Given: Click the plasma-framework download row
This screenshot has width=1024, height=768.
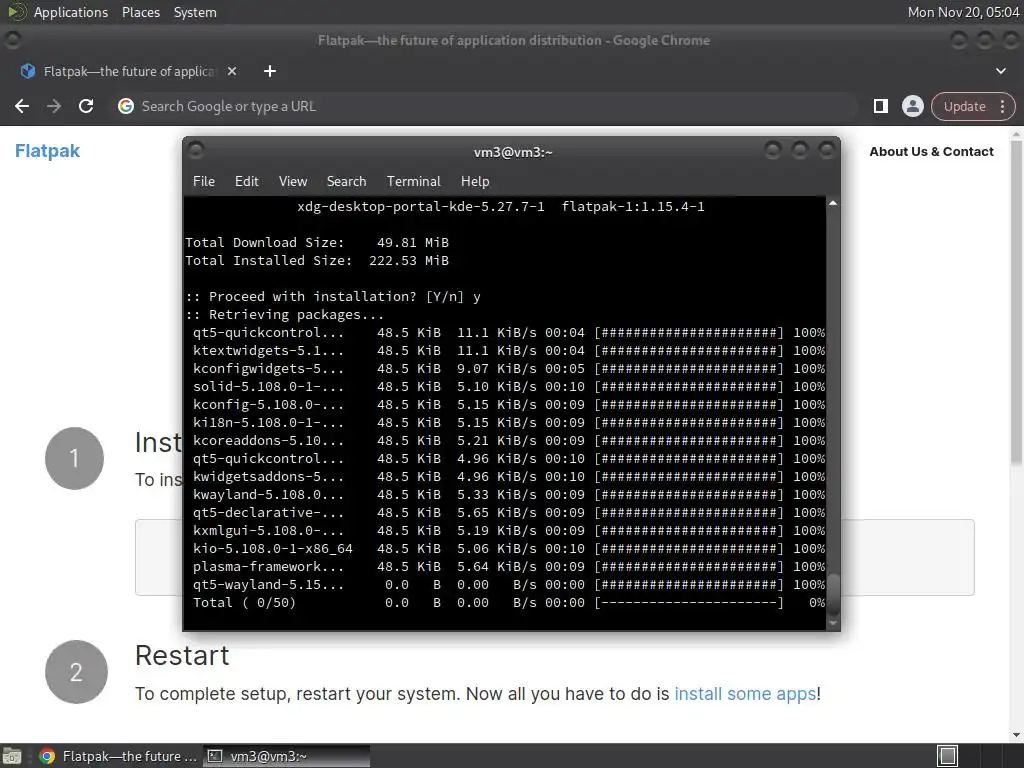Looking at the screenshot, I should coord(509,567).
